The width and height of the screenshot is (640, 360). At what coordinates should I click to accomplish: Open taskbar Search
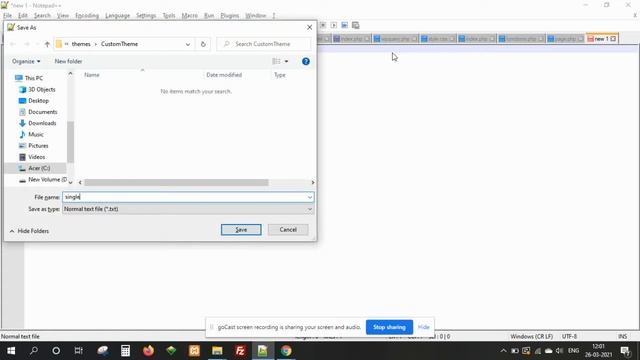click(34, 351)
